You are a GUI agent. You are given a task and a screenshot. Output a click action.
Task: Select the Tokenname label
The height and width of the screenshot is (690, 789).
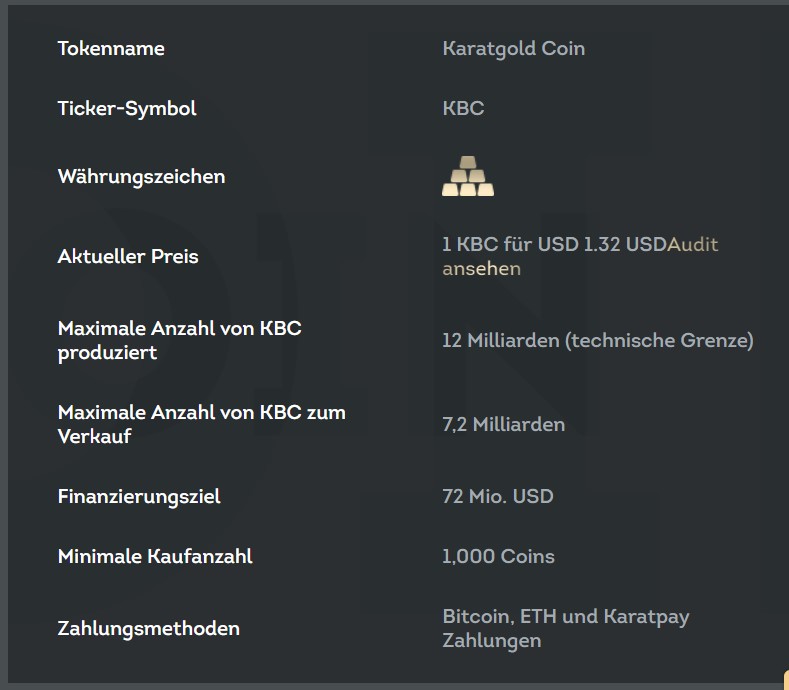coord(111,49)
